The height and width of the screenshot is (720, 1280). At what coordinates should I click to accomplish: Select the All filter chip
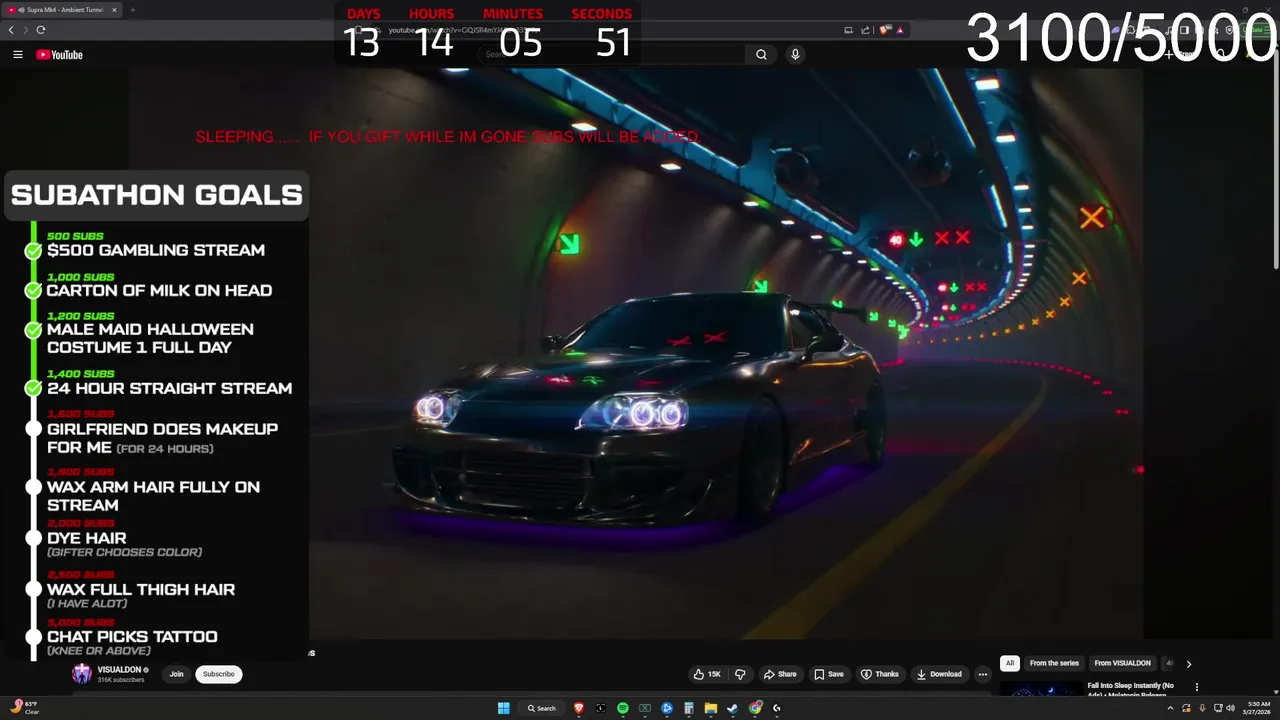1010,663
